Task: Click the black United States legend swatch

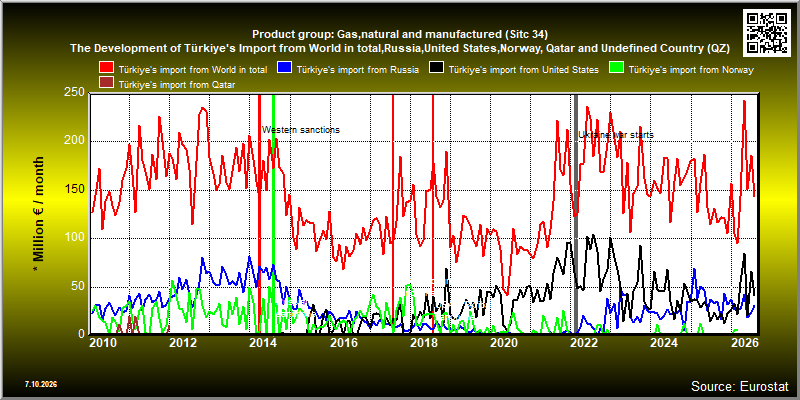Action: click(x=436, y=69)
